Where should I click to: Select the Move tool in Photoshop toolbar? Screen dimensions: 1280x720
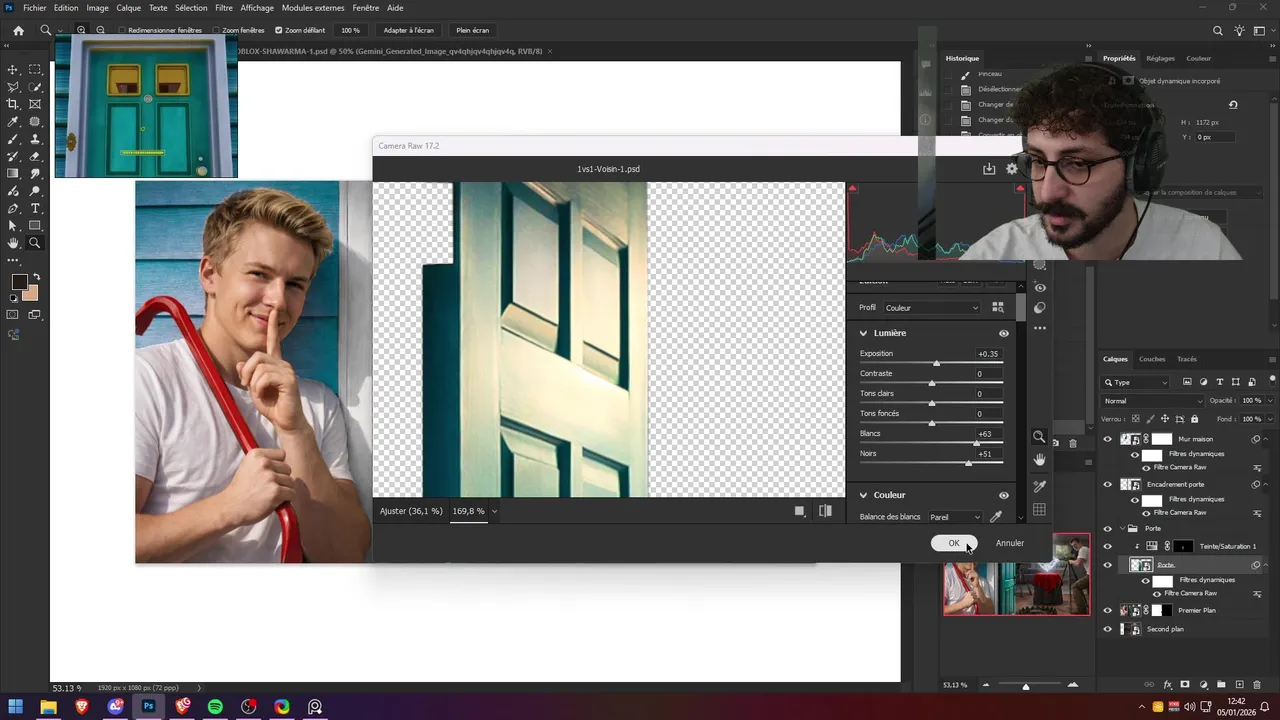click(x=13, y=70)
